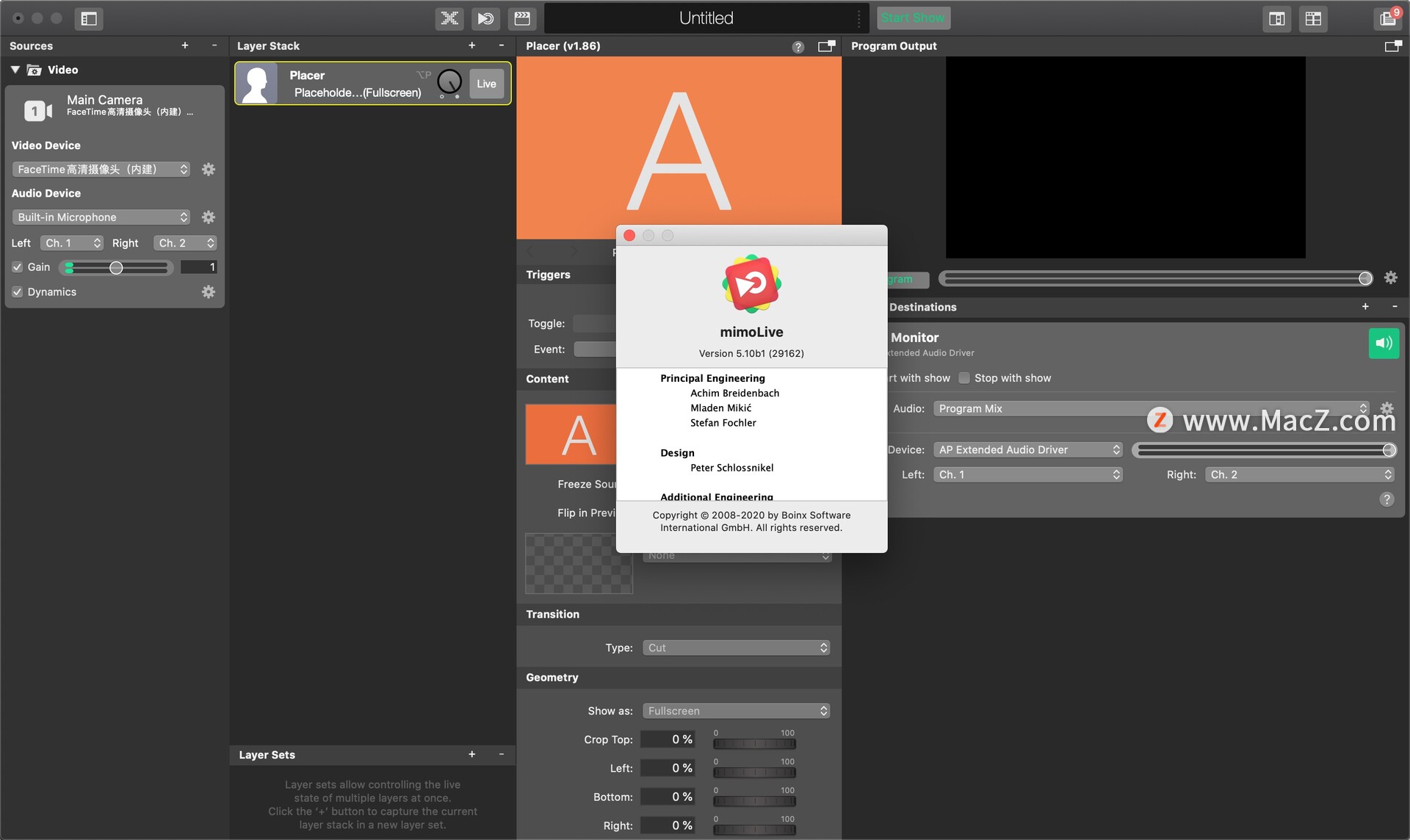The height and width of the screenshot is (840, 1410).
Task: Open Program Output volume settings gear
Action: point(1391,278)
